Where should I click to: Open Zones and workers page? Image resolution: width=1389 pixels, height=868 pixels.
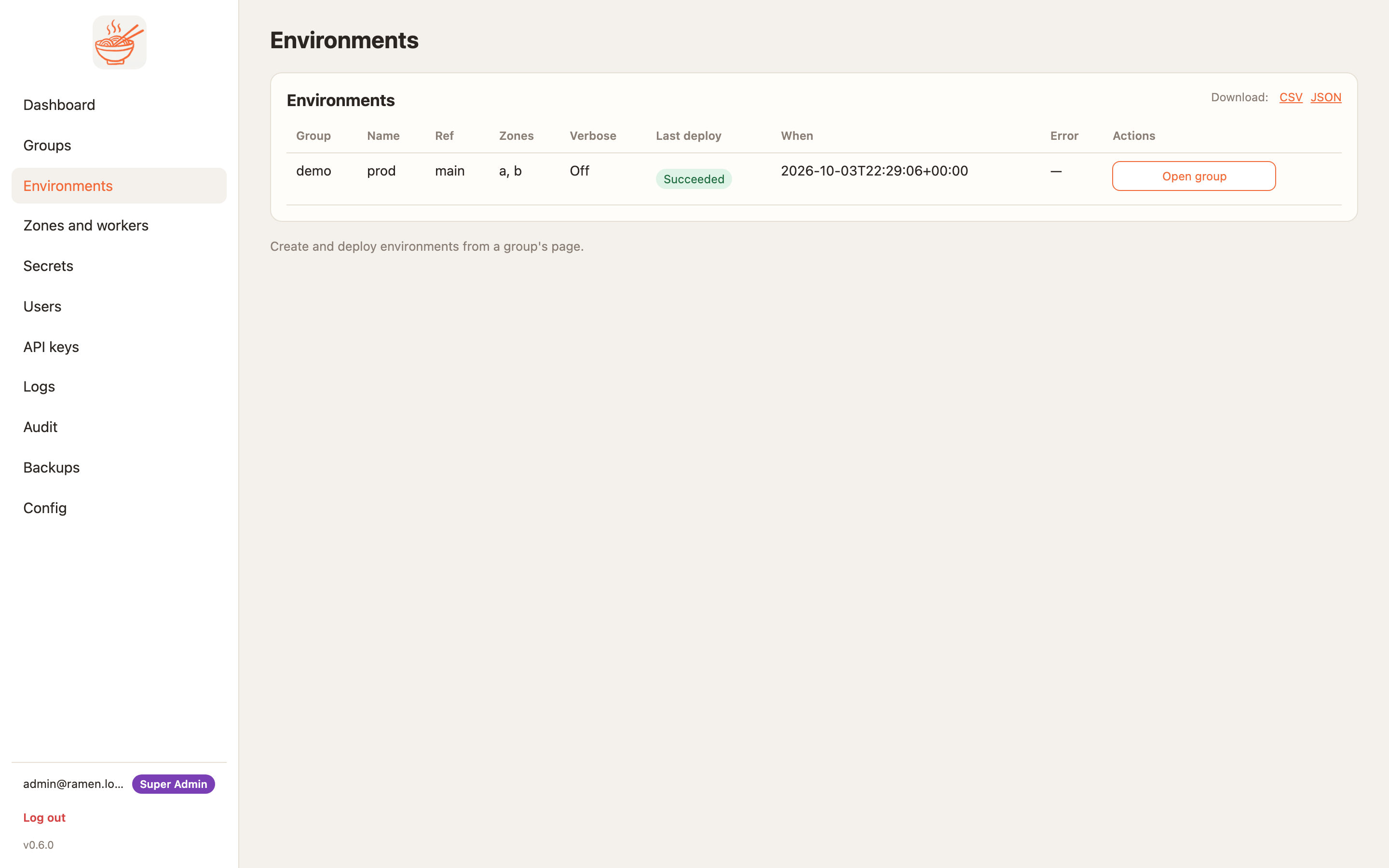(119, 226)
